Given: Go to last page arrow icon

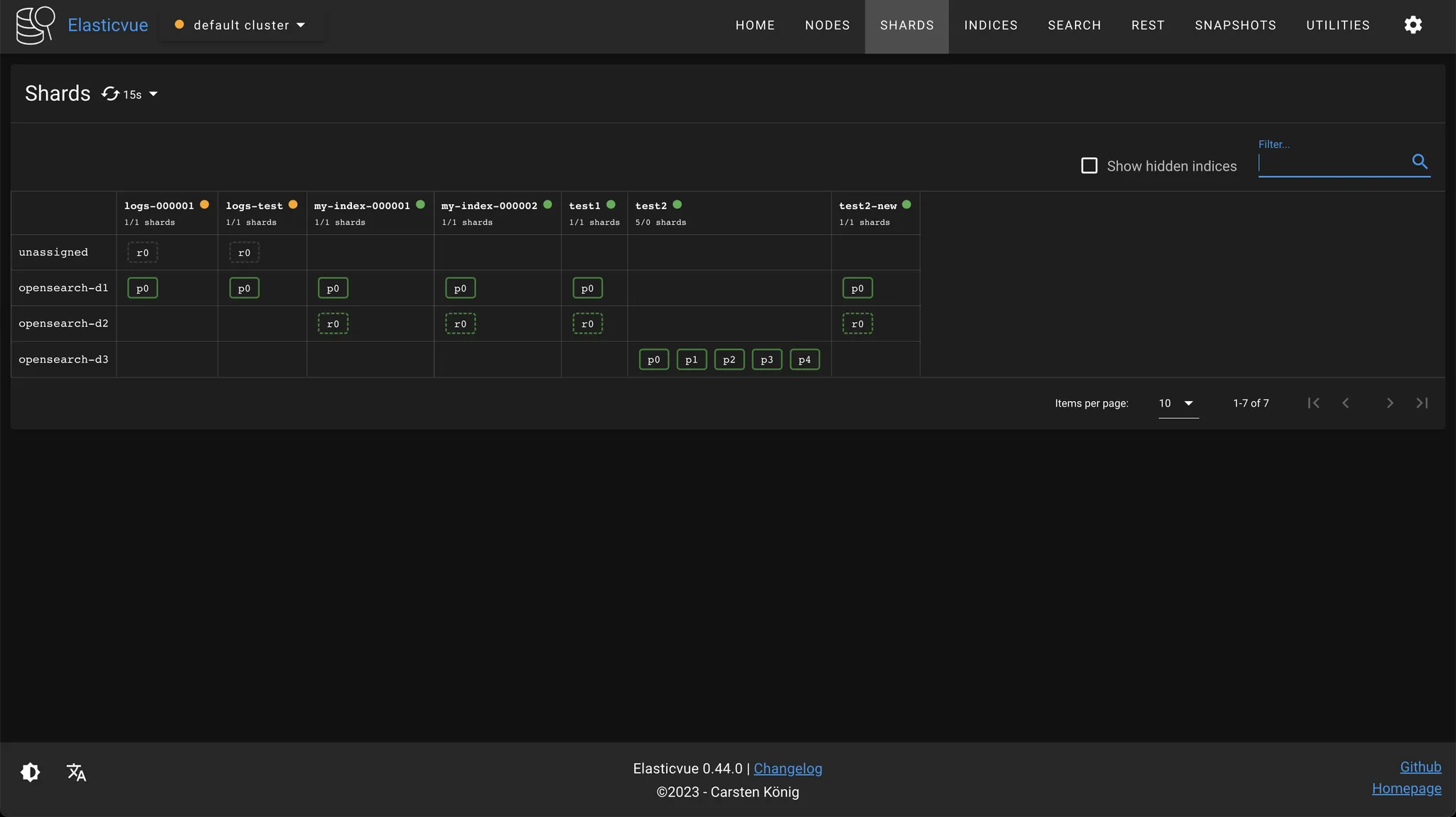Looking at the screenshot, I should click(x=1422, y=403).
